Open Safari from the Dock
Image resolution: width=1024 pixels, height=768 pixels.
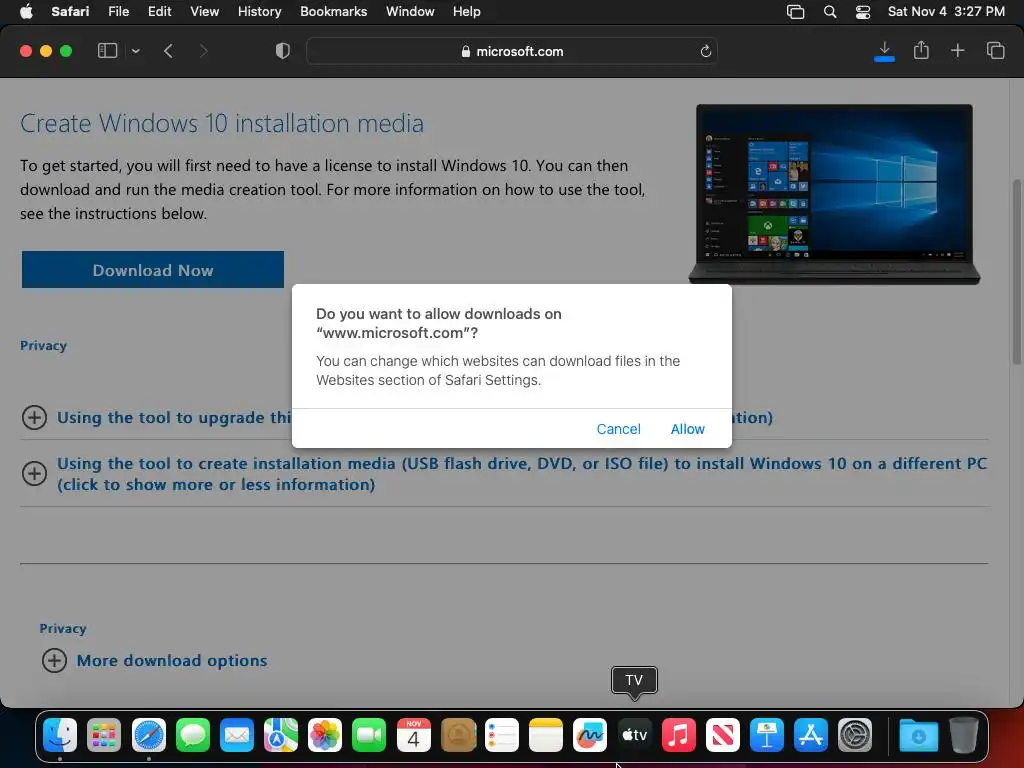[148, 735]
